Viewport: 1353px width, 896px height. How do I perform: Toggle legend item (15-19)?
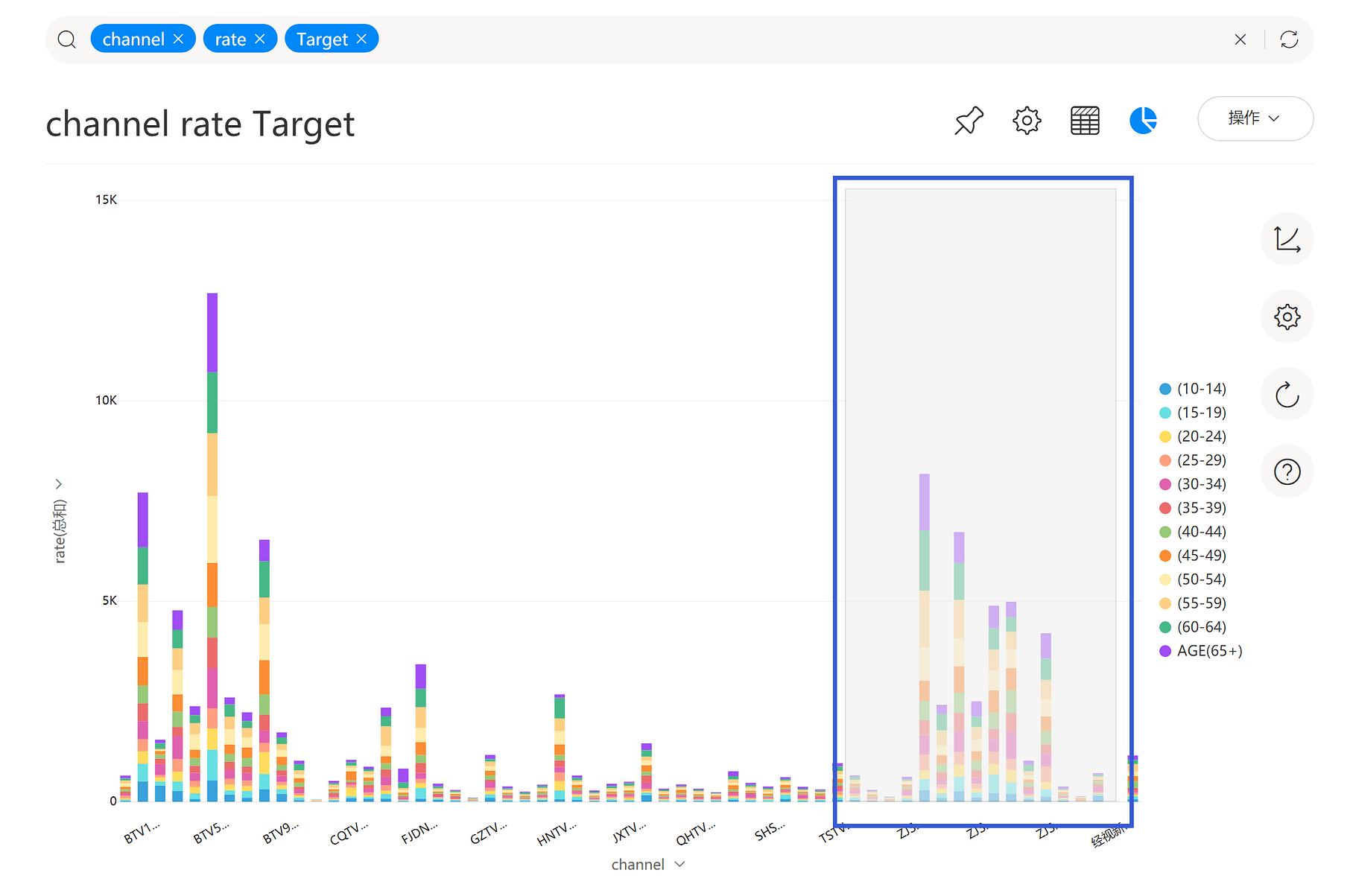1193,413
